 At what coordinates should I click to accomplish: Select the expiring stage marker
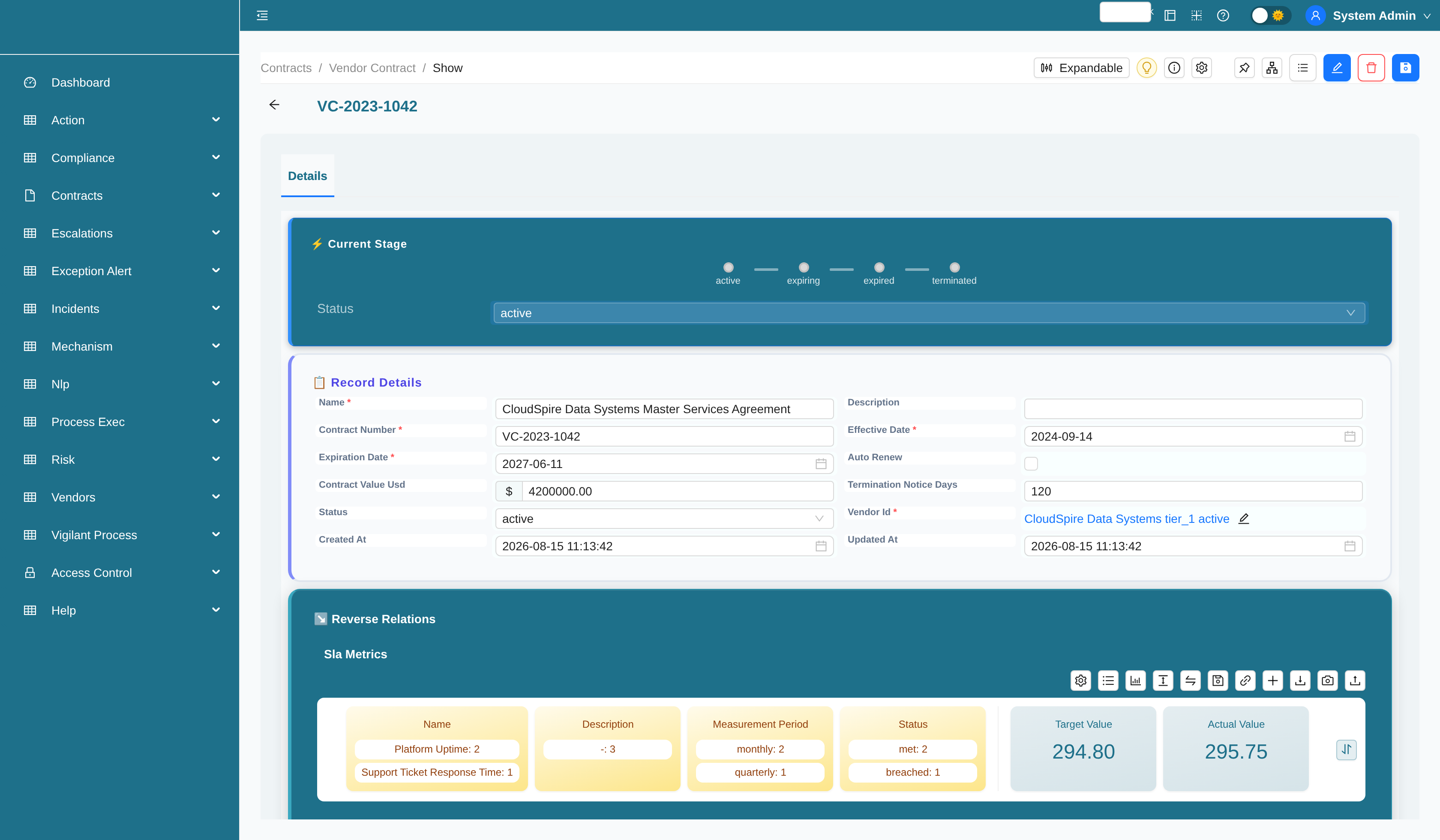pos(804,267)
